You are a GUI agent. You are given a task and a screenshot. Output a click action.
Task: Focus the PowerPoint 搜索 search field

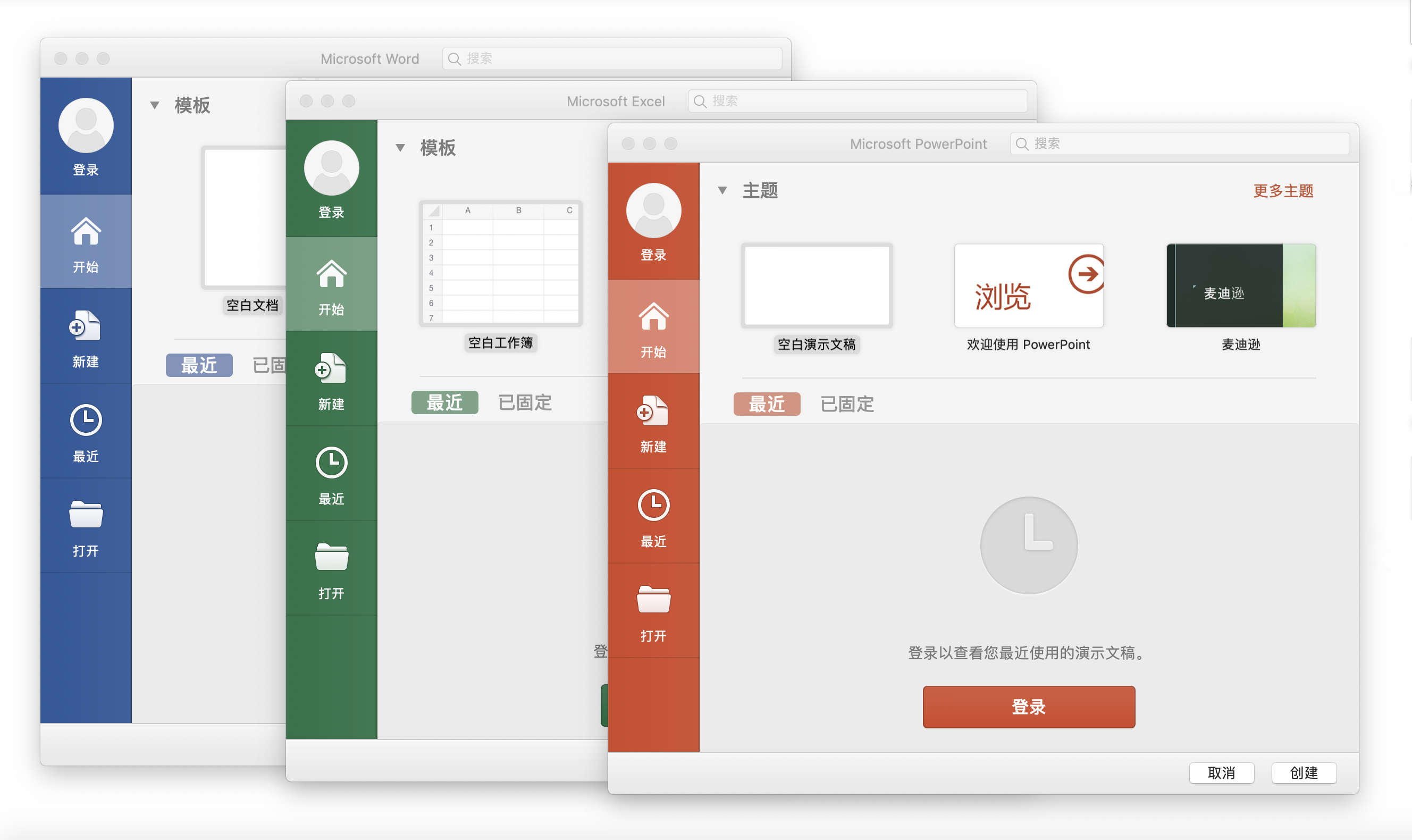(x=1179, y=144)
